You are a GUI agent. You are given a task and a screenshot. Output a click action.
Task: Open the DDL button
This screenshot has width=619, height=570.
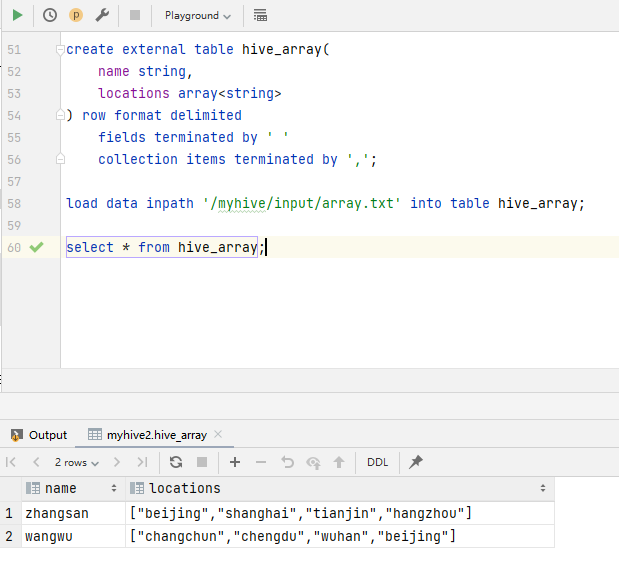point(377,462)
